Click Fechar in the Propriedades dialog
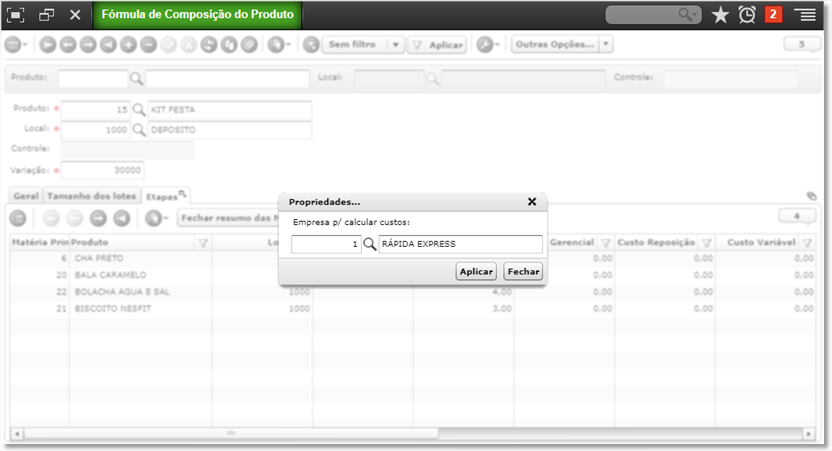The height and width of the screenshot is (451, 832). pyautogui.click(x=523, y=272)
